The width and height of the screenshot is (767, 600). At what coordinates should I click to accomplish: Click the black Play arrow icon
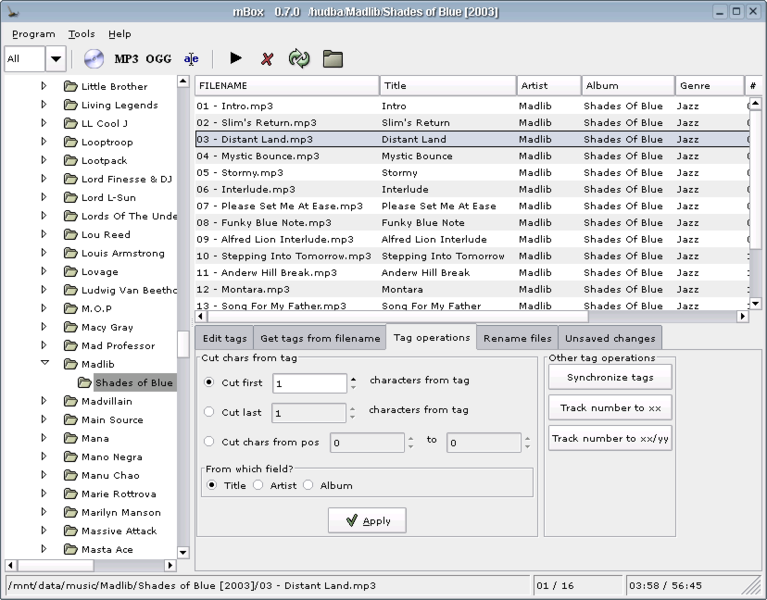coord(236,58)
